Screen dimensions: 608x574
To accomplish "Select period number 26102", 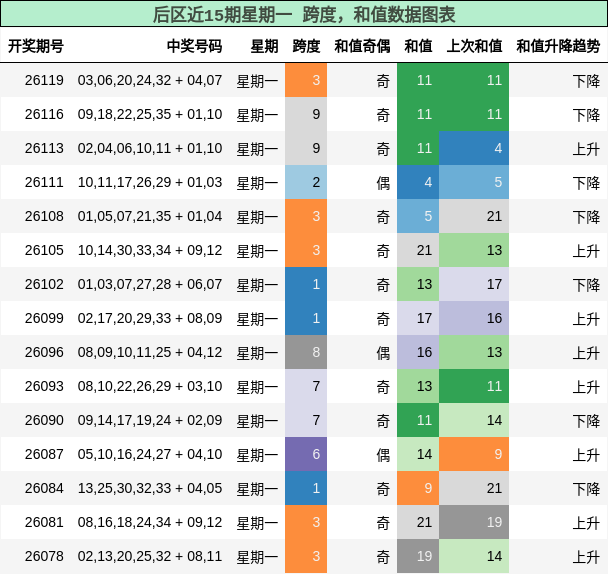I will coord(44,284).
